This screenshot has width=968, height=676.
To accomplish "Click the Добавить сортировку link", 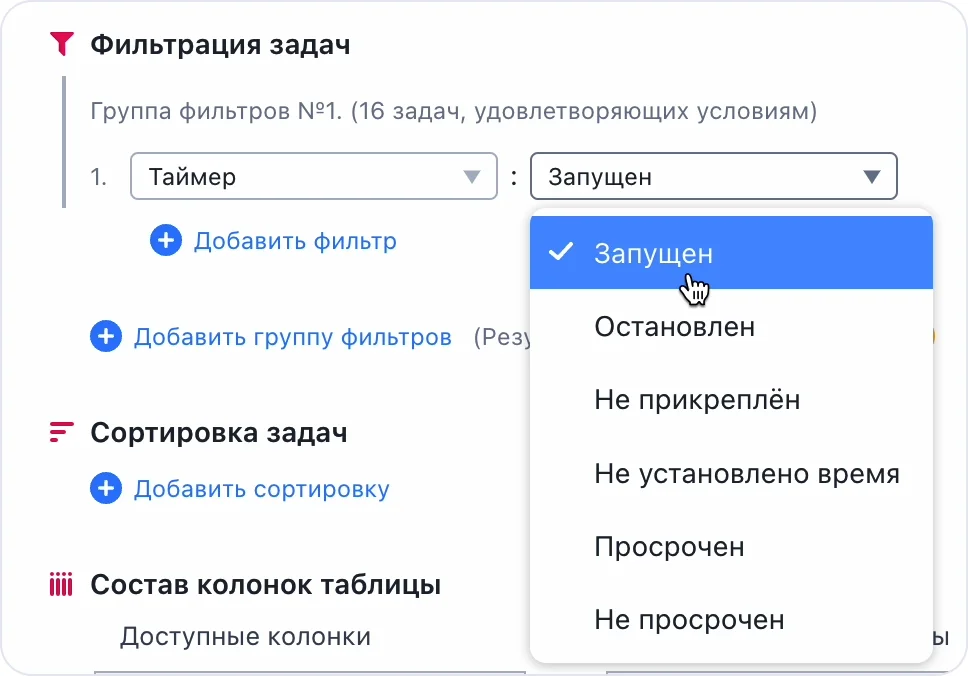I will pyautogui.click(x=261, y=489).
